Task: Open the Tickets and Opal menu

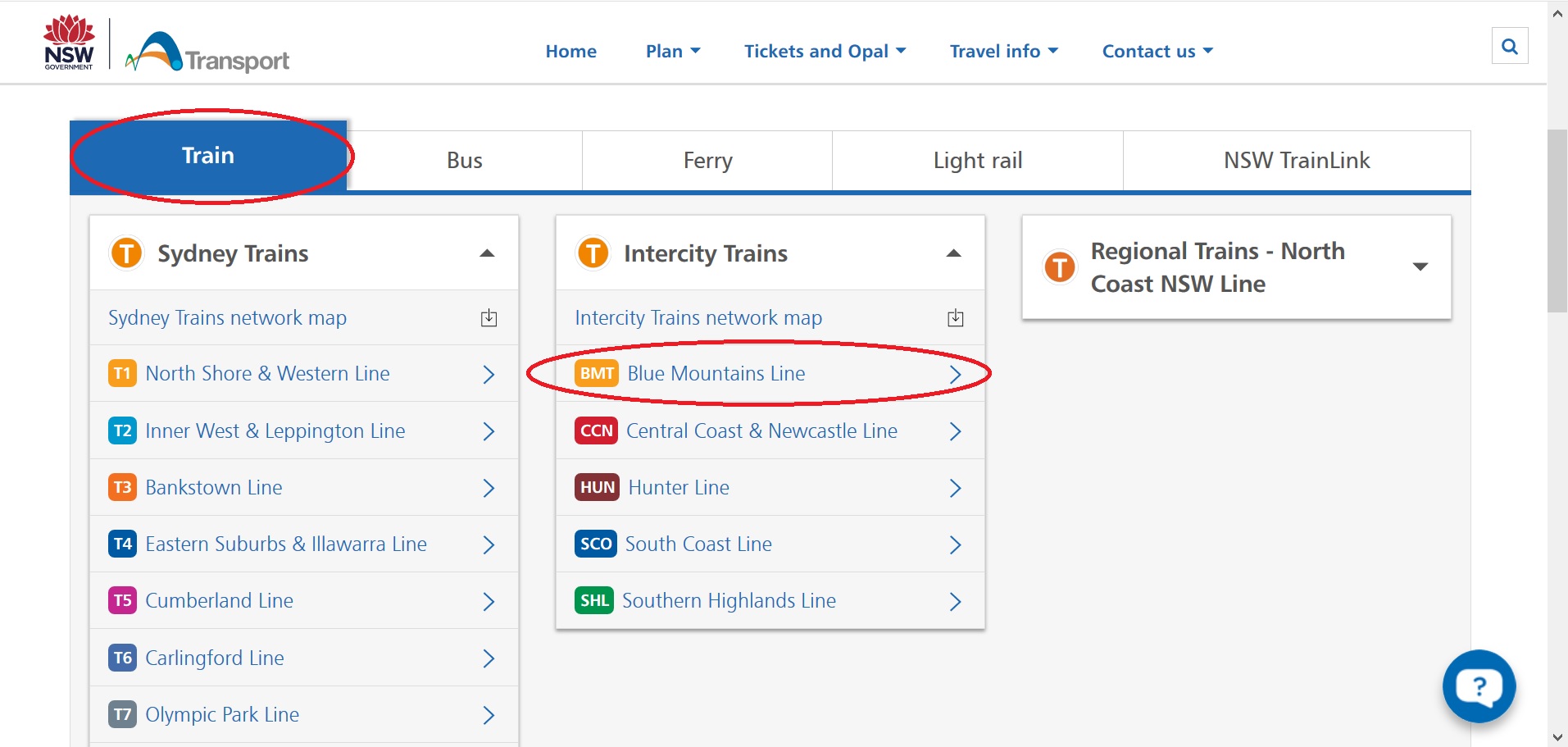Action: click(824, 52)
